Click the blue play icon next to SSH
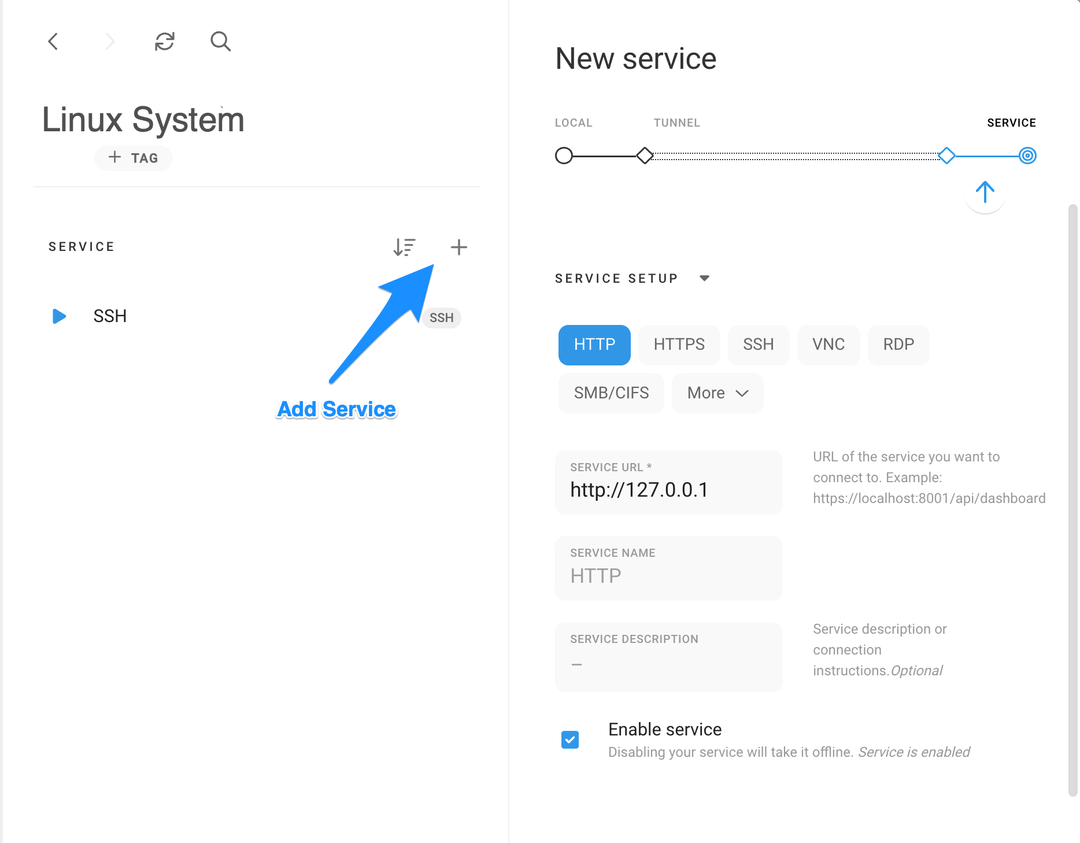 point(59,315)
